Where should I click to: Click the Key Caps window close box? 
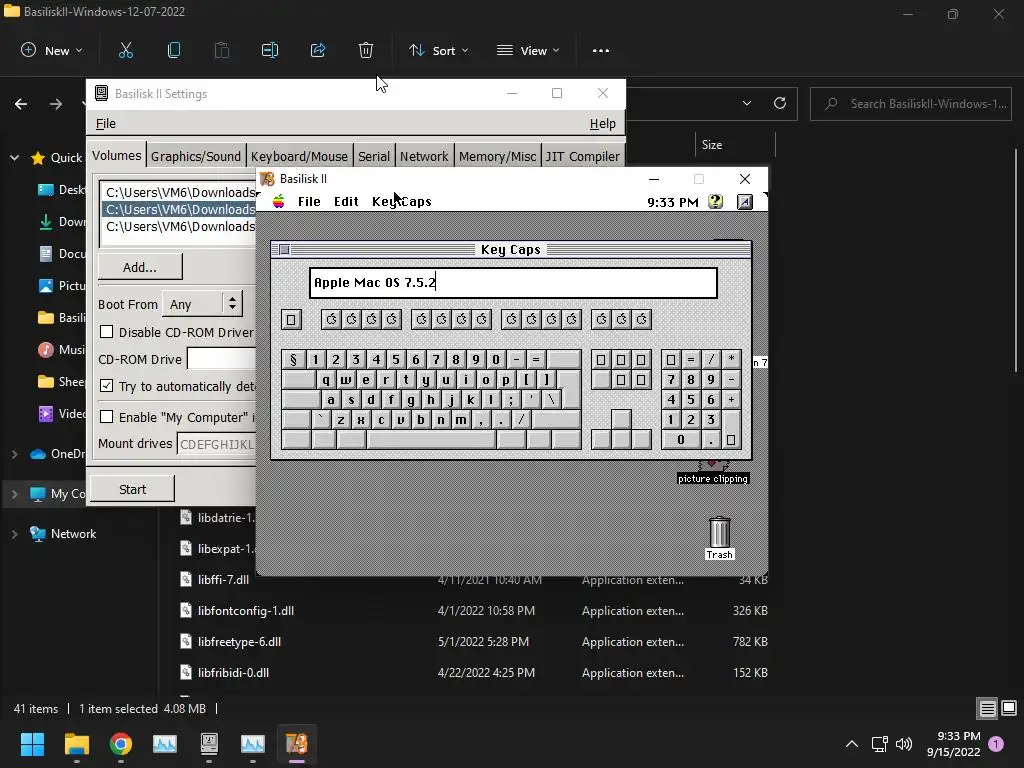click(x=284, y=249)
